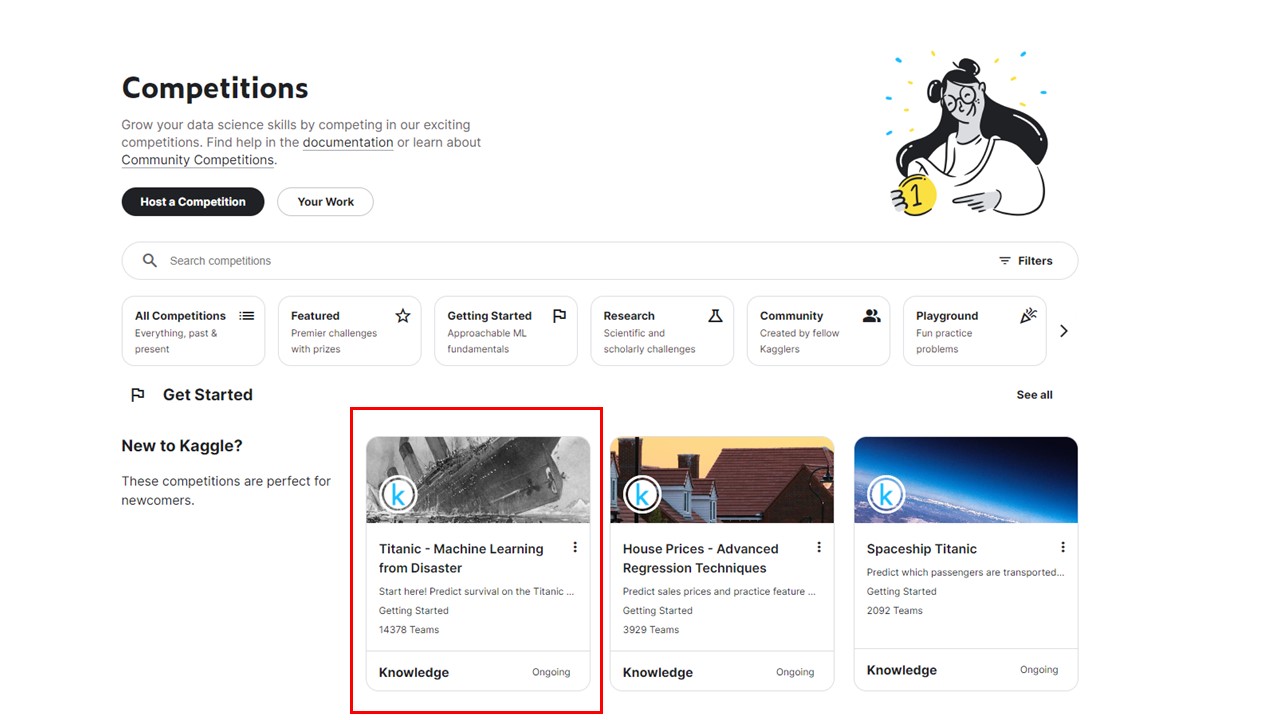
Task: Click the Getting Started flag icon
Action: (x=559, y=314)
